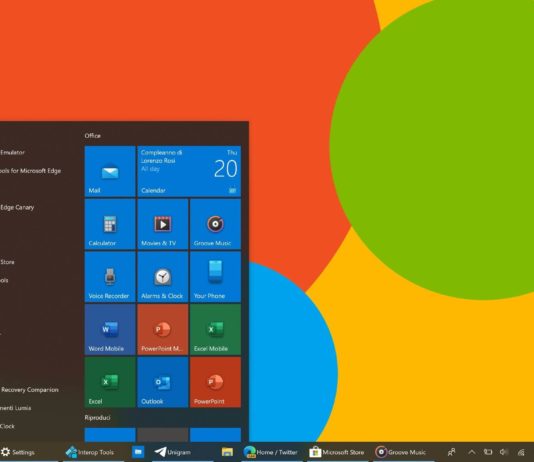534x462 pixels.
Task: Select the 'for Microsoft Edge' app entry
Action: 30,171
